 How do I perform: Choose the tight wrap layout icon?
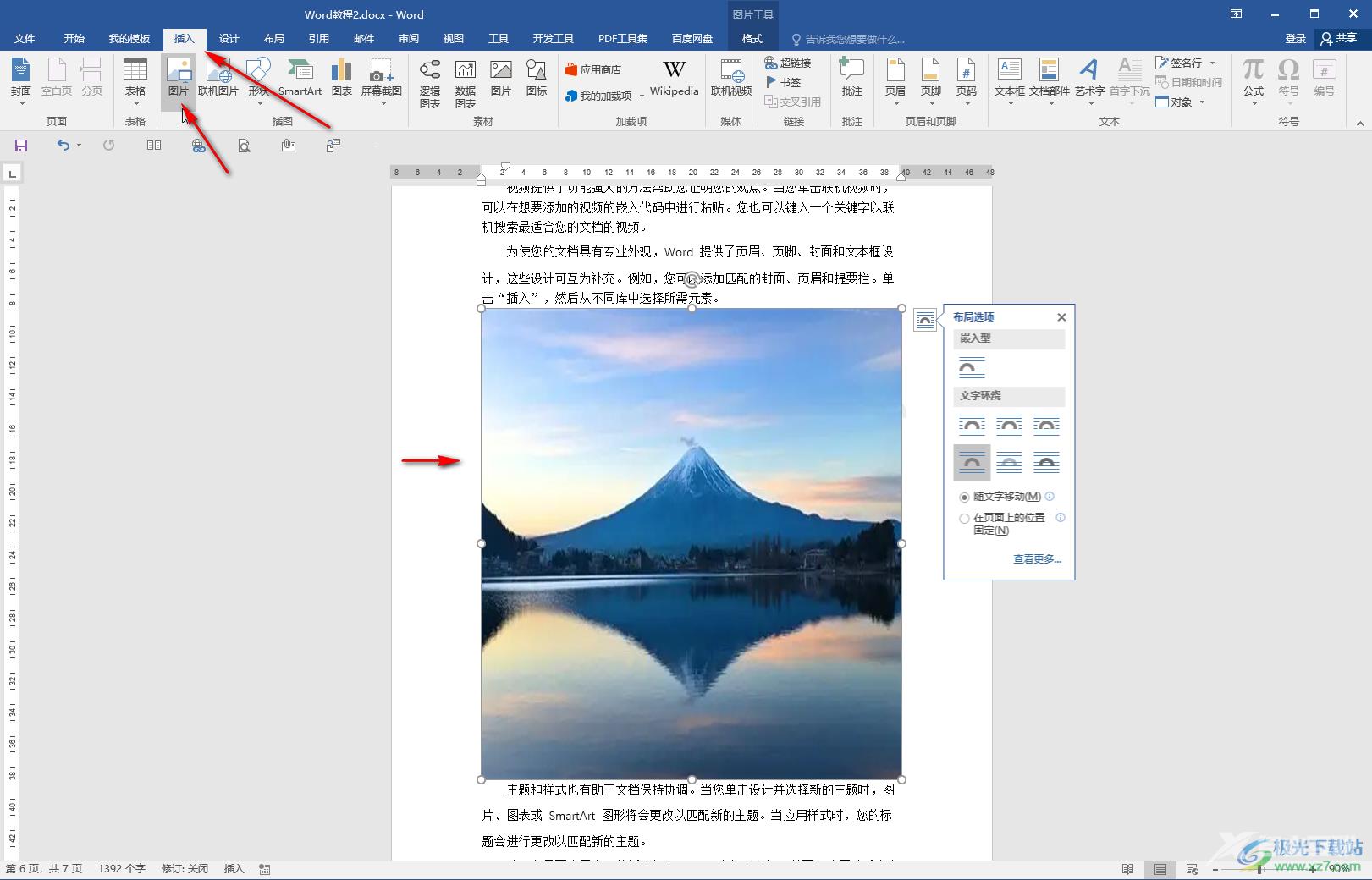click(1009, 426)
